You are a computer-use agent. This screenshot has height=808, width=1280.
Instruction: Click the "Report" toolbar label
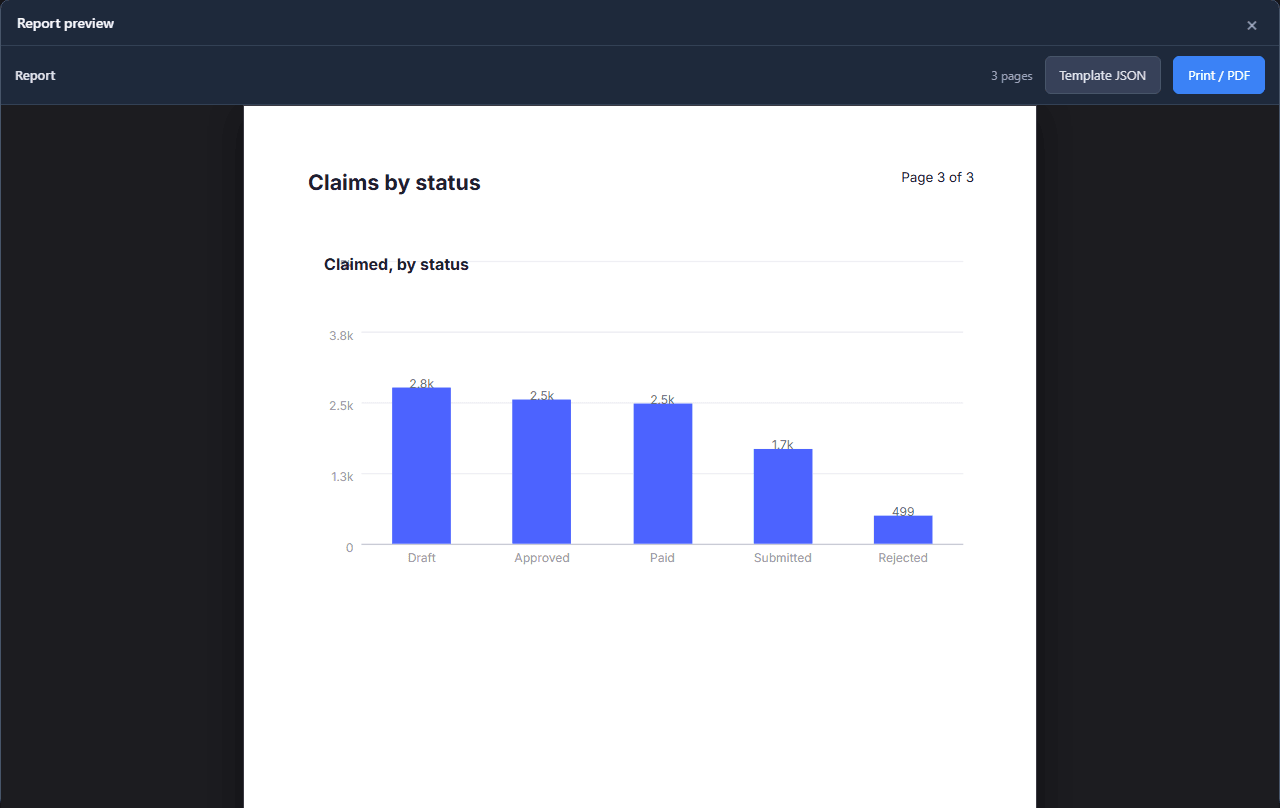[35, 75]
